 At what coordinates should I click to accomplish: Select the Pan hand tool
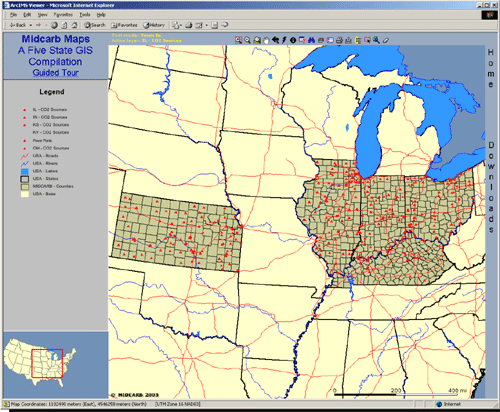point(266,40)
